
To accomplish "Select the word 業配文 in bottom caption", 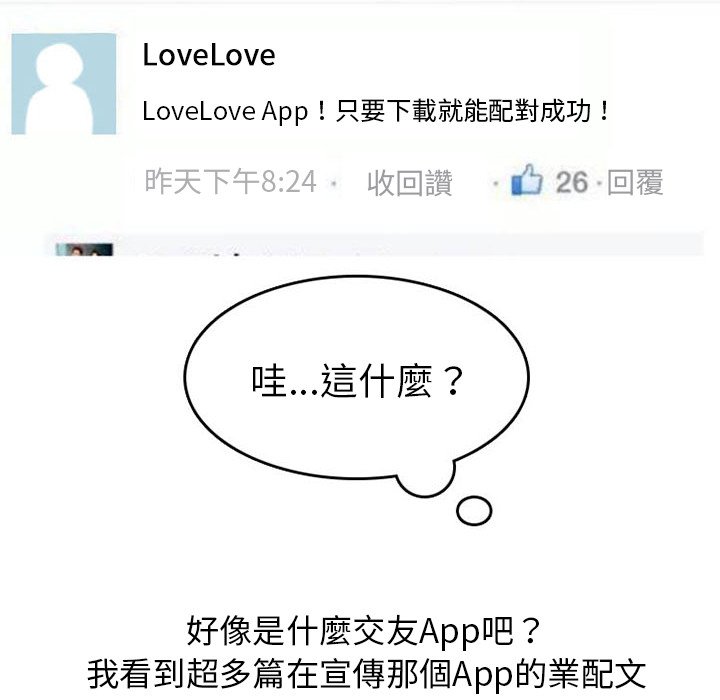I will (x=597, y=673).
